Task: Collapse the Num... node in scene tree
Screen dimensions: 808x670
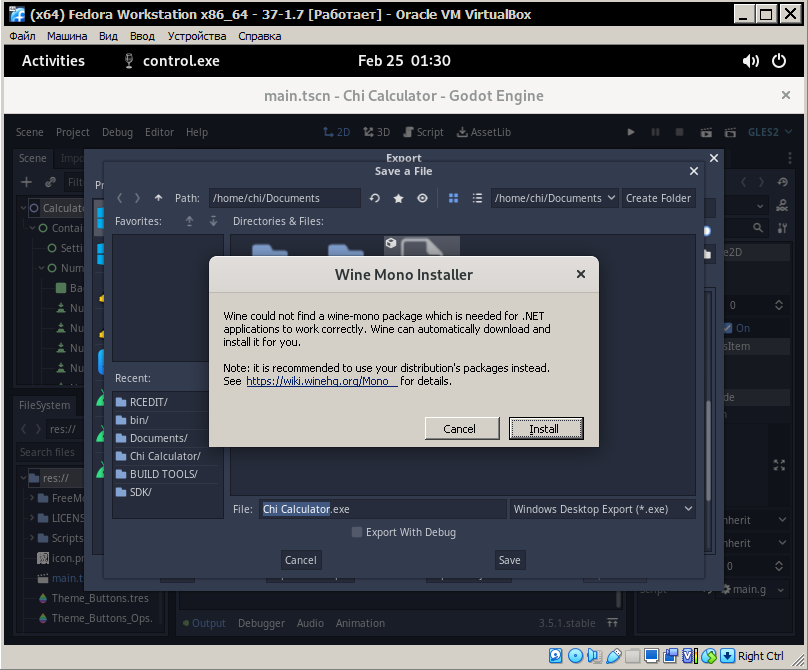Action: tap(42, 268)
